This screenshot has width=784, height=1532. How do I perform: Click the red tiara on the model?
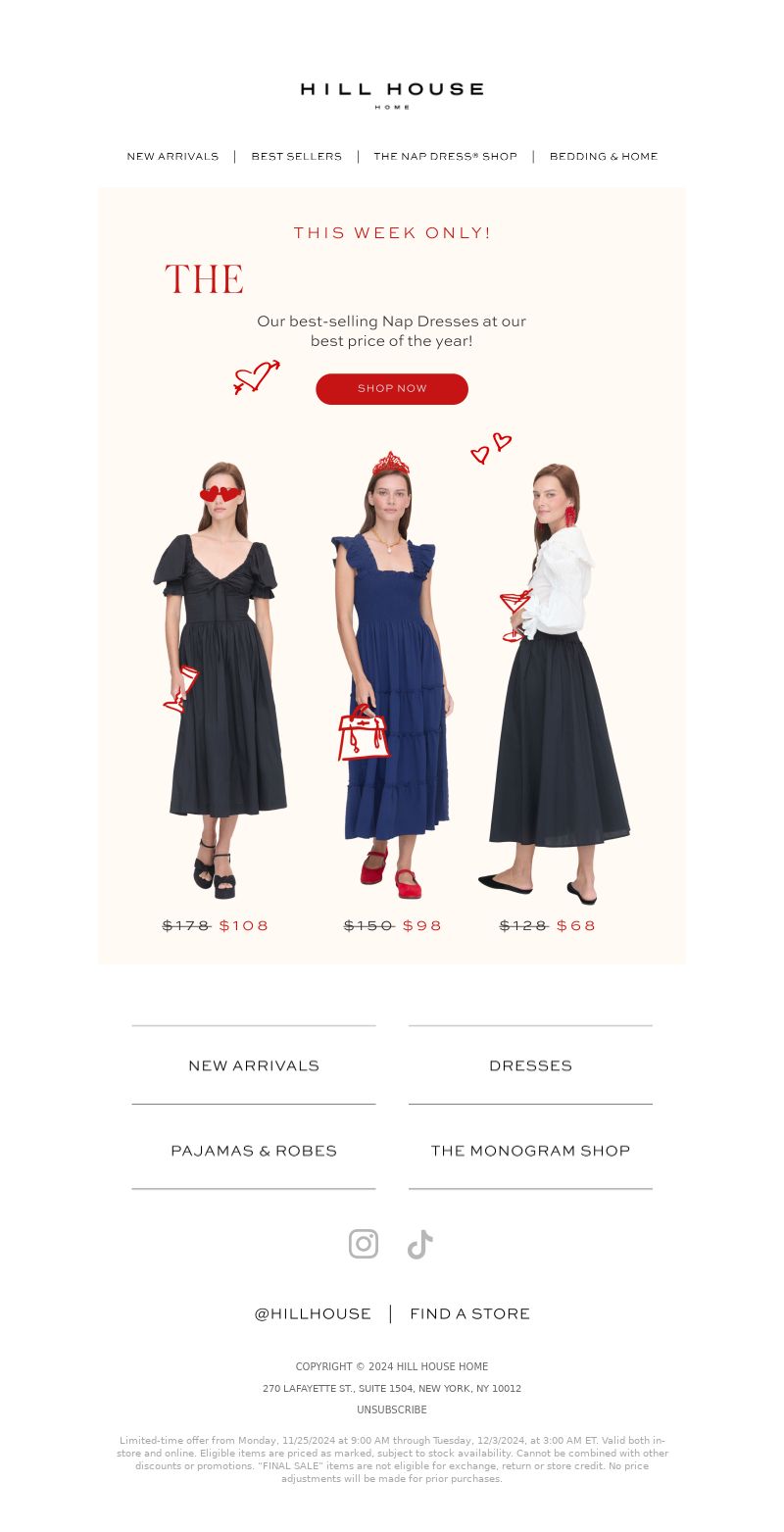click(390, 464)
